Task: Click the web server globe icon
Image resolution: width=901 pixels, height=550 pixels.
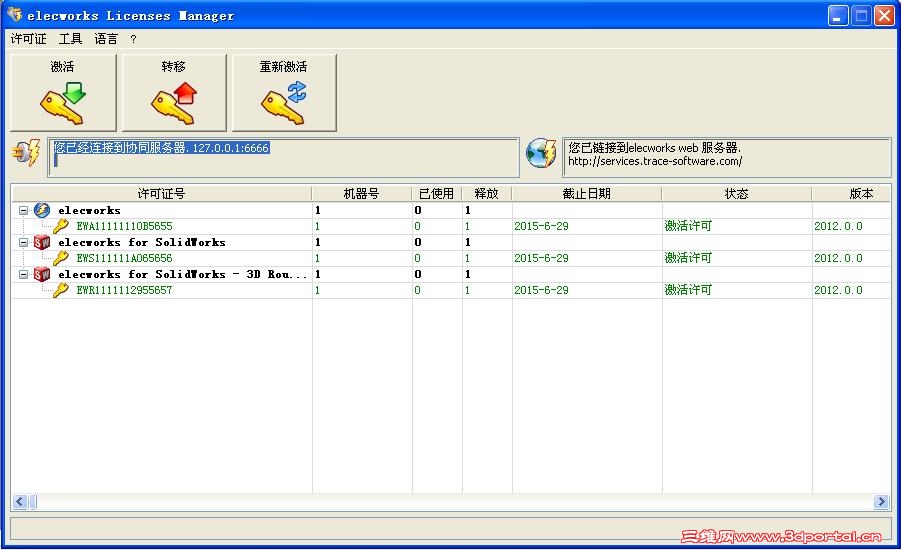Action: (541, 153)
